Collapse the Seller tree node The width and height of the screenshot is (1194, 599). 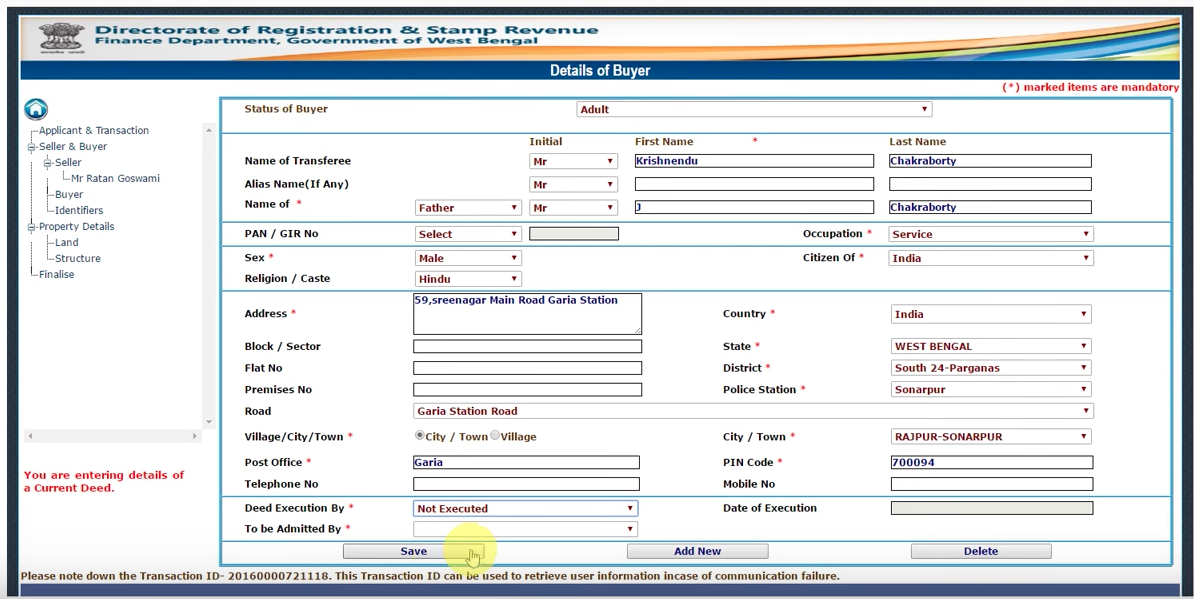pos(48,163)
